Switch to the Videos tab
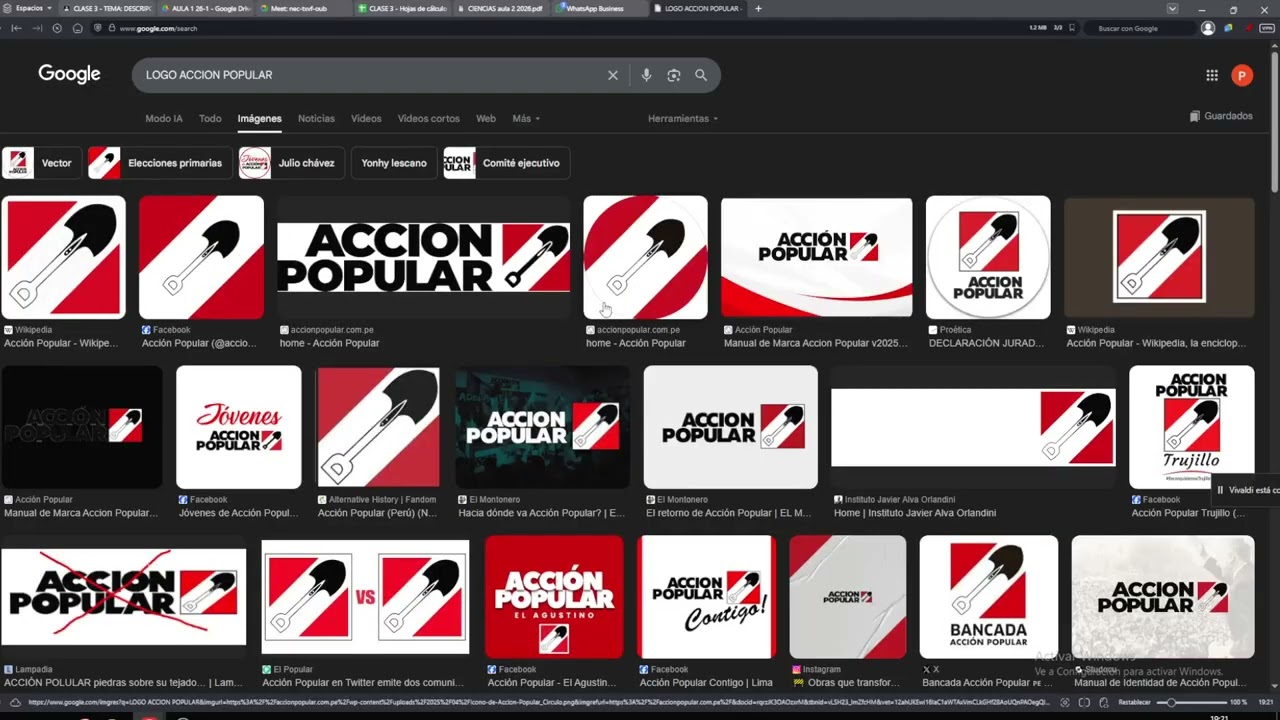The height and width of the screenshot is (720, 1280). coord(366,118)
